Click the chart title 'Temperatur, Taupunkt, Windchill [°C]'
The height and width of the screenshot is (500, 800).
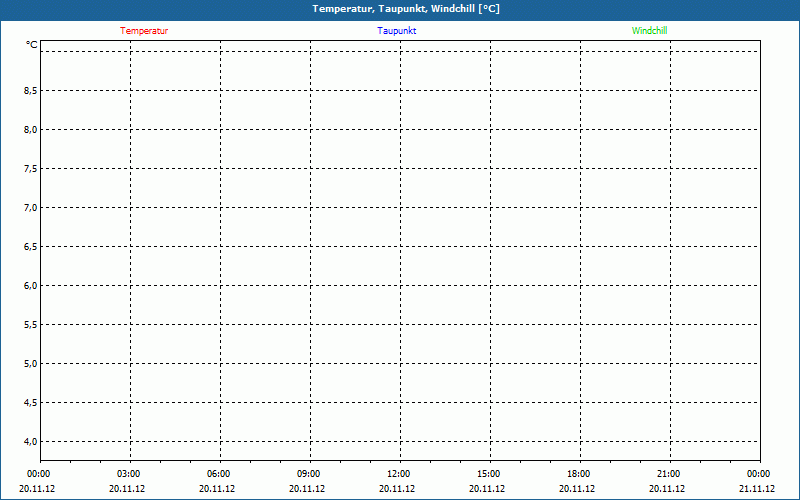(406, 9)
